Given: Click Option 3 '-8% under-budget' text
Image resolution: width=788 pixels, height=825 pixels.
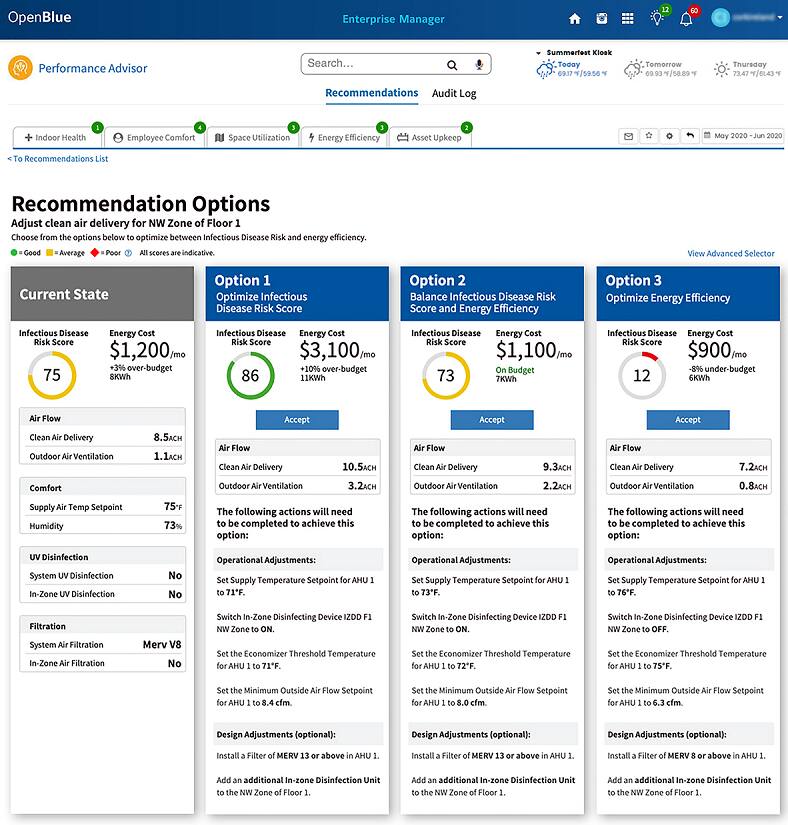Looking at the screenshot, I should (x=722, y=369).
